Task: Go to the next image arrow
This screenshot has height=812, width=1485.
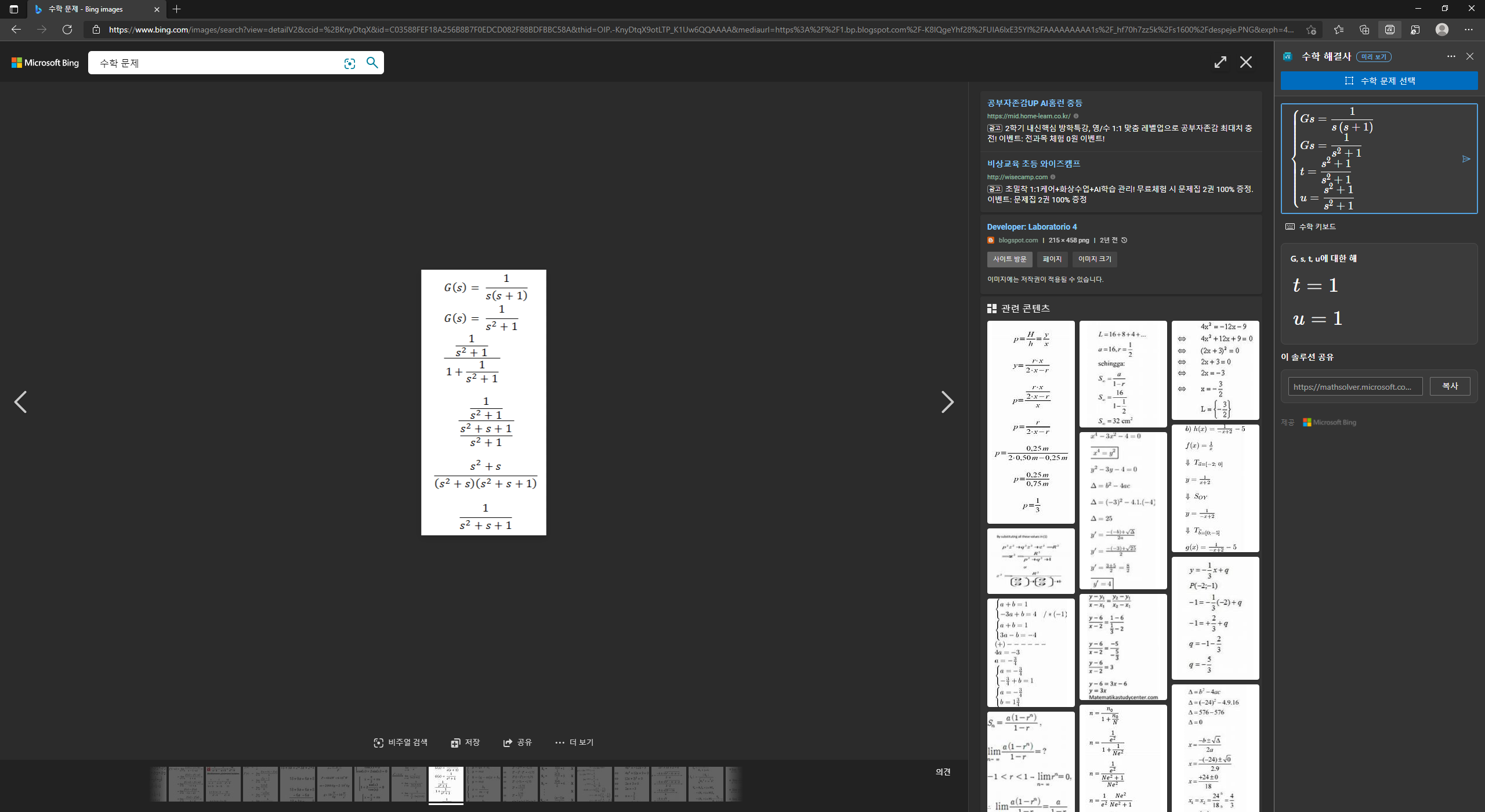Action: pyautogui.click(x=947, y=402)
